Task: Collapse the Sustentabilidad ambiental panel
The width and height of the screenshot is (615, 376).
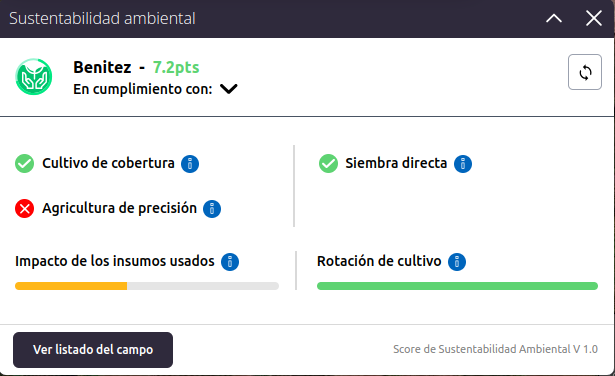Action: coord(554,18)
